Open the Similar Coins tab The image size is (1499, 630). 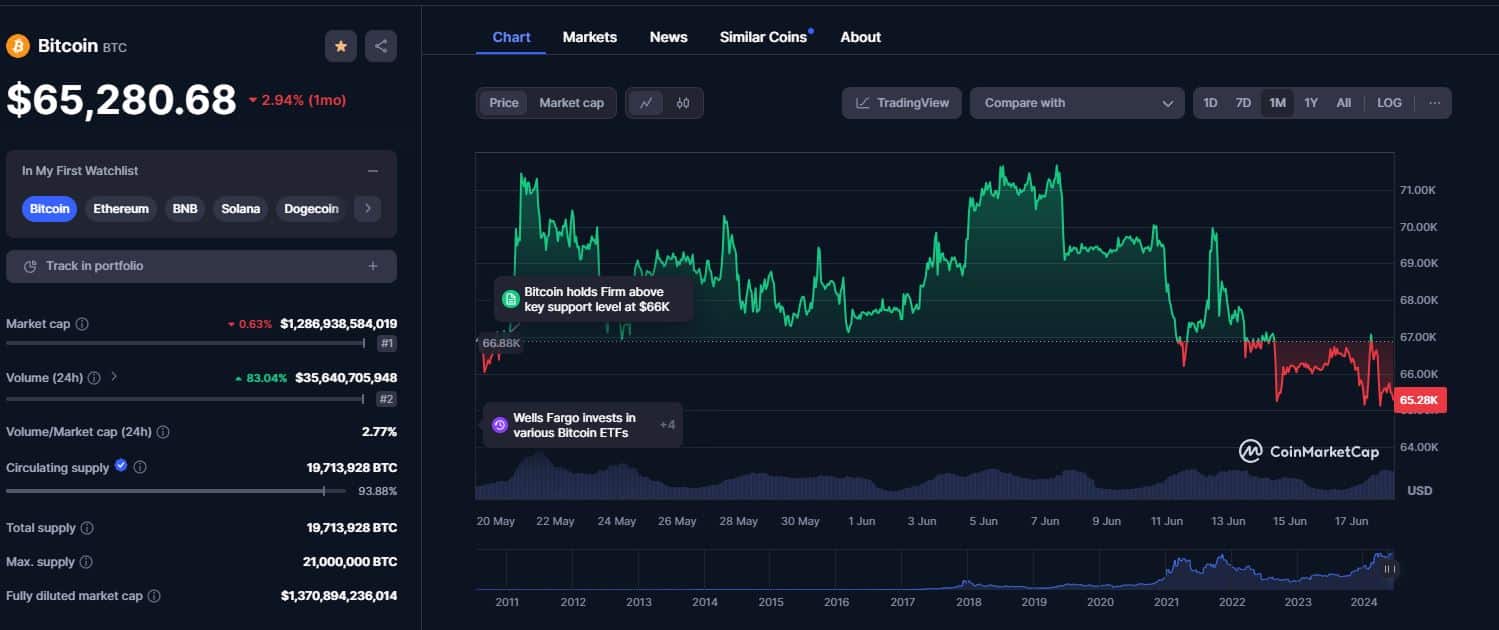[764, 37]
